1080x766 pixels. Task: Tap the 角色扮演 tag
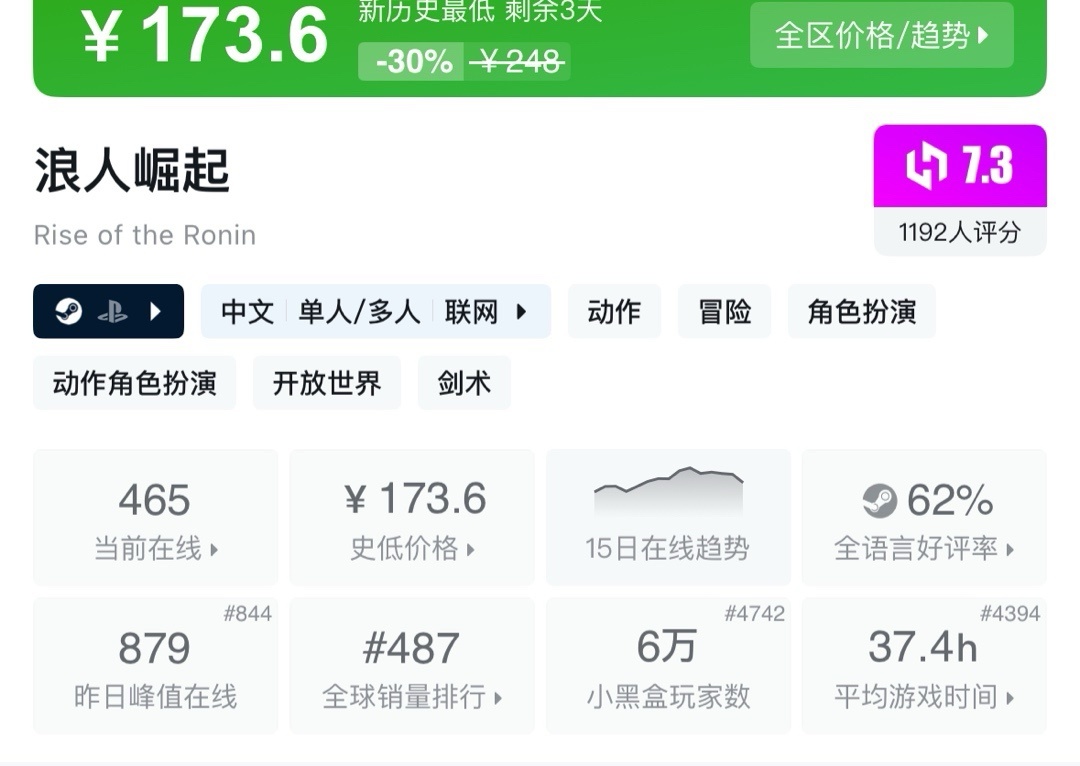coord(861,312)
